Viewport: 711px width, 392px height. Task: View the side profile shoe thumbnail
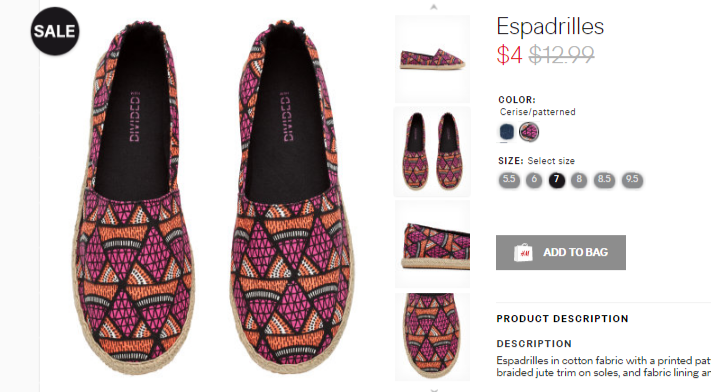tap(432, 59)
